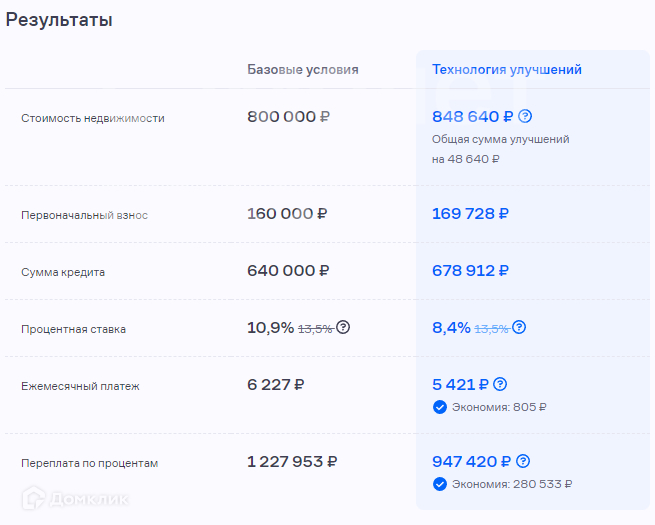Click help icon next to 5 421 ₽
The width and height of the screenshot is (655, 525).
pyautogui.click(x=501, y=384)
